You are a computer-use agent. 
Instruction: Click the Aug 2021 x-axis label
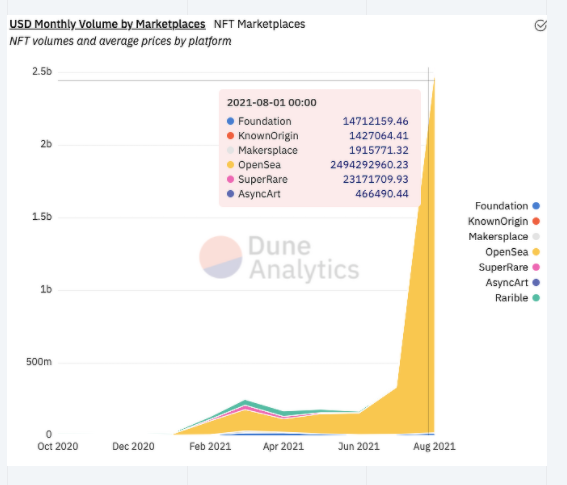(434, 446)
